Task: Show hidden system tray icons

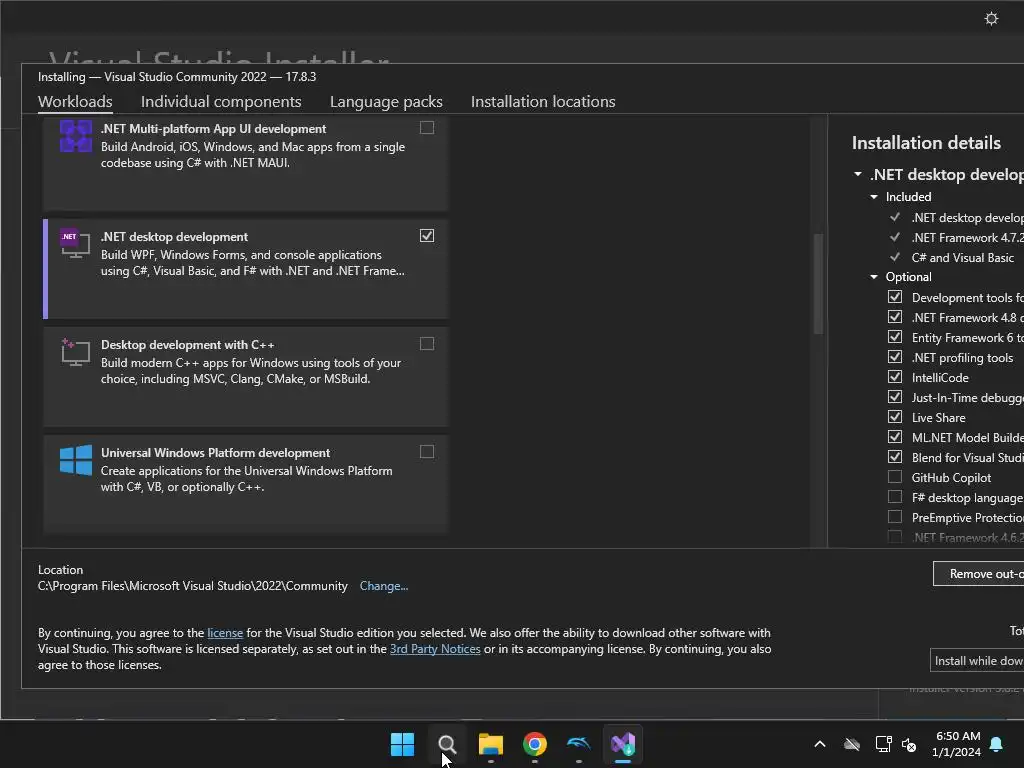Action: tap(820, 744)
